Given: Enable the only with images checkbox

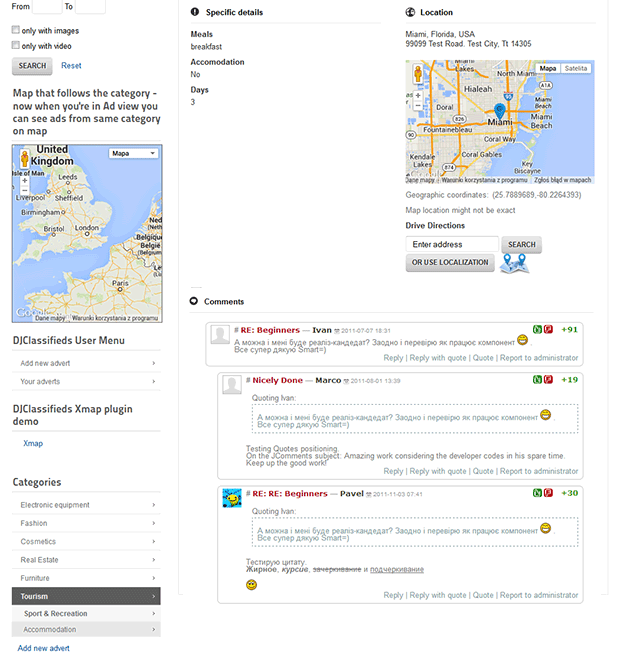Looking at the screenshot, I should [16, 30].
